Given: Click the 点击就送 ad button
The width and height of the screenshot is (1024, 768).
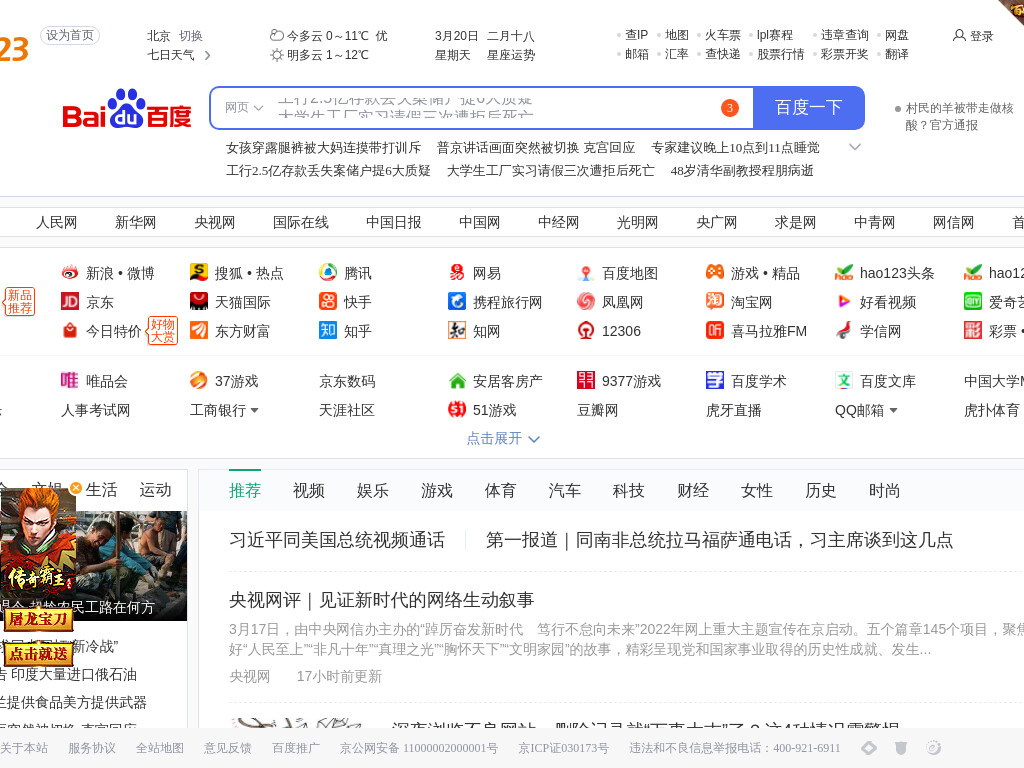Looking at the screenshot, I should pos(39,653).
